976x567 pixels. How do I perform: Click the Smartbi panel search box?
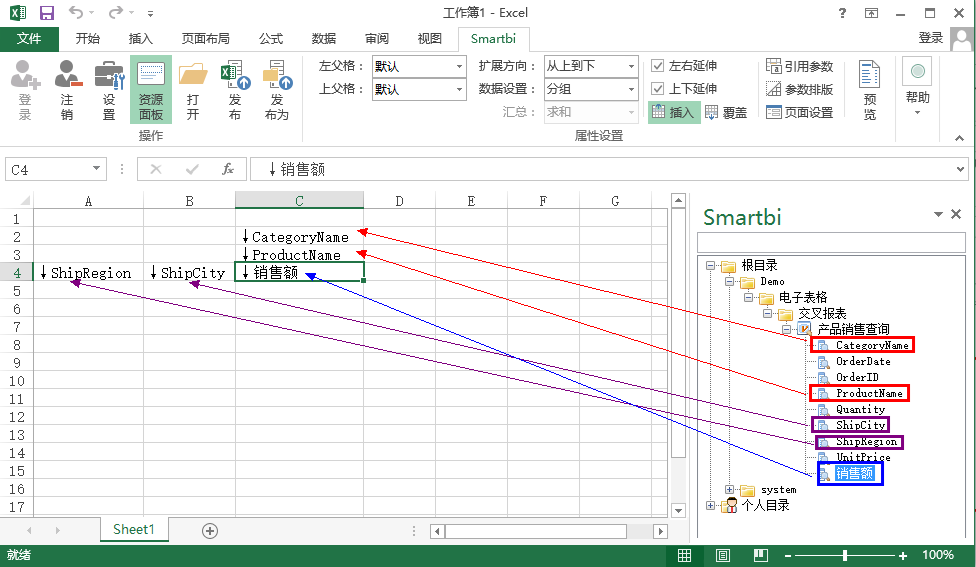831,242
